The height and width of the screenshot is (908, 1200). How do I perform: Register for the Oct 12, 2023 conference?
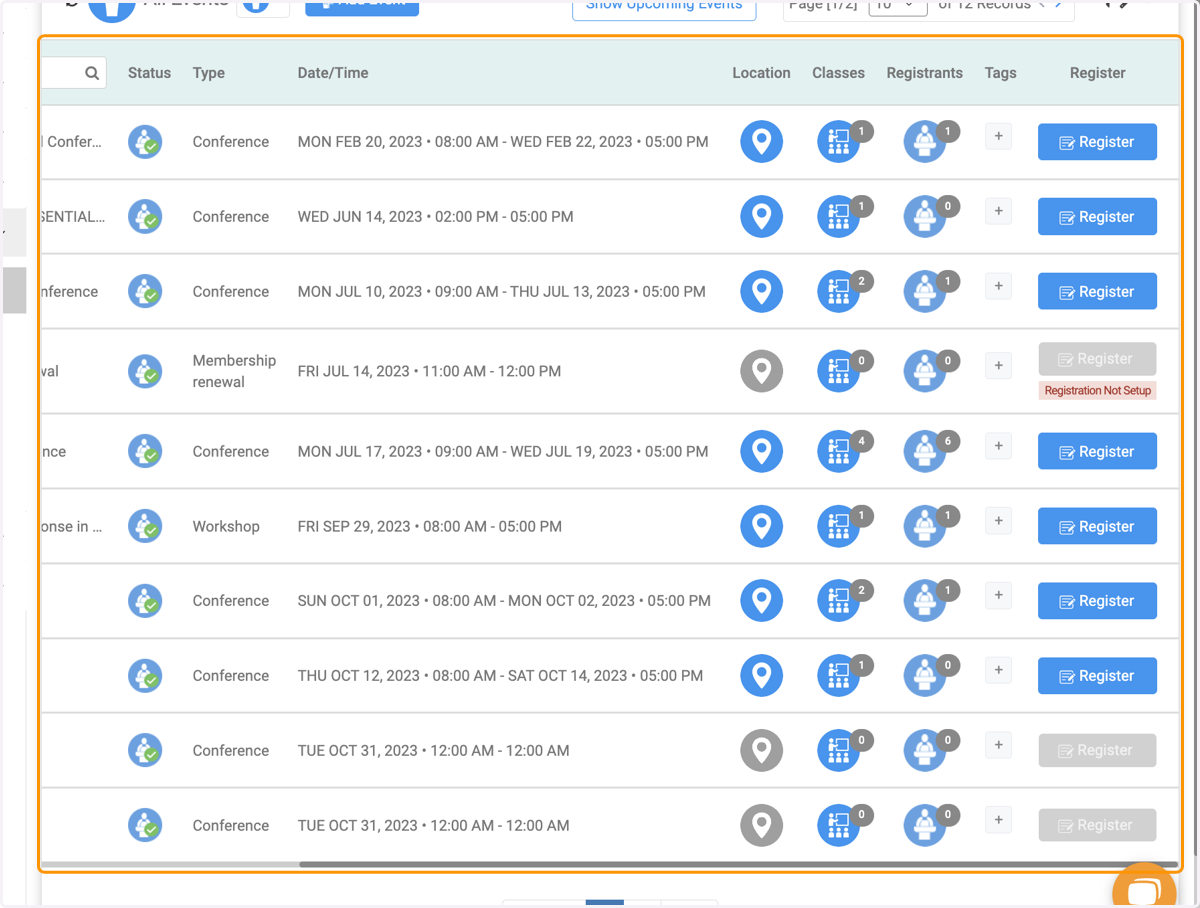point(1097,676)
